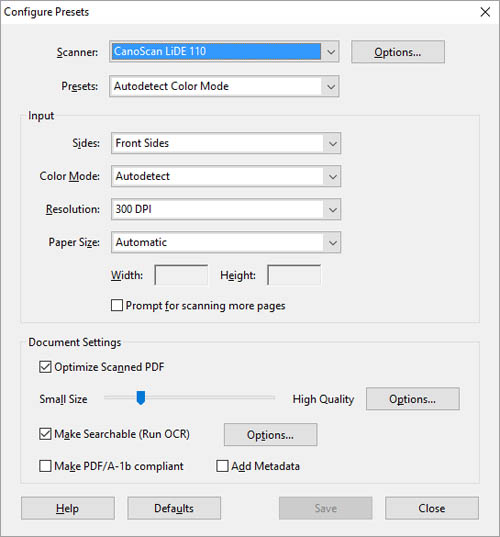Check the Add Metadata box
This screenshot has height=537, width=500.
(x=222, y=466)
